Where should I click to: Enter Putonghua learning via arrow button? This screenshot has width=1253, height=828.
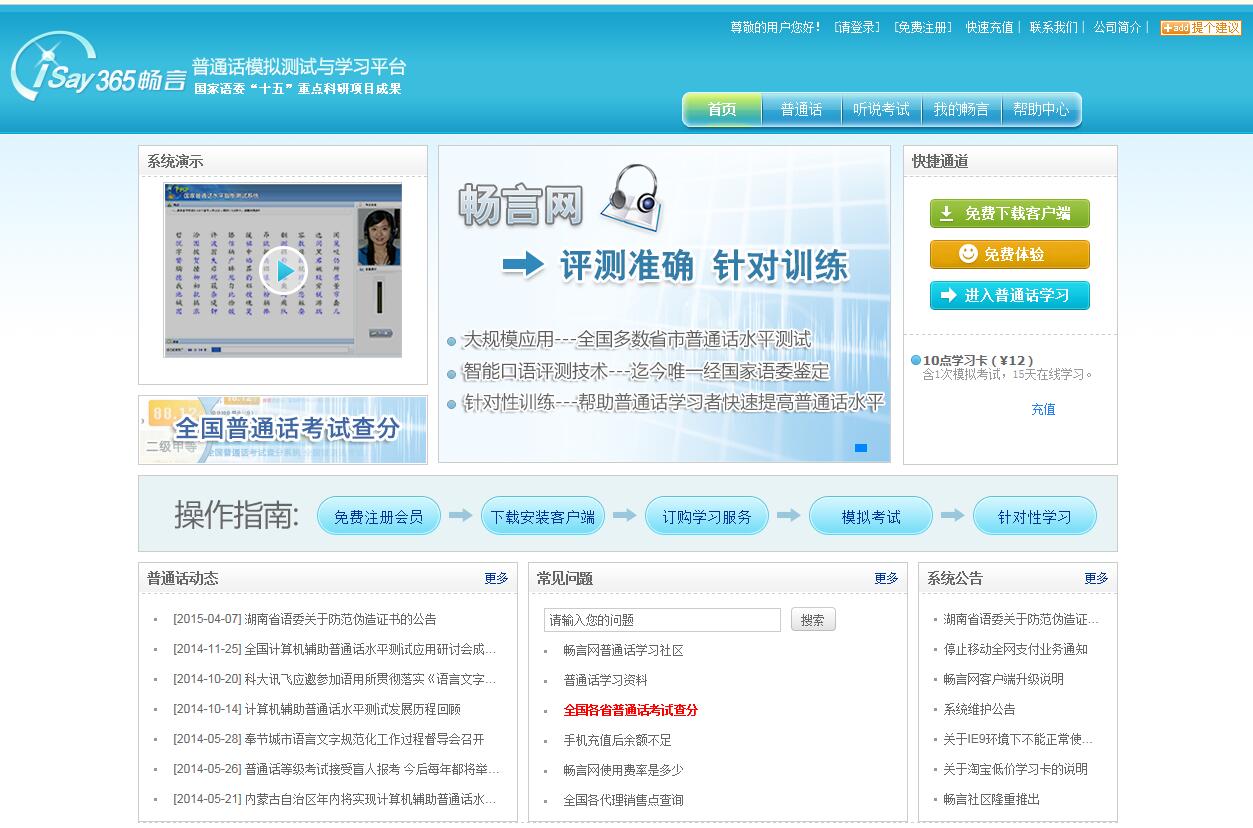1009,295
